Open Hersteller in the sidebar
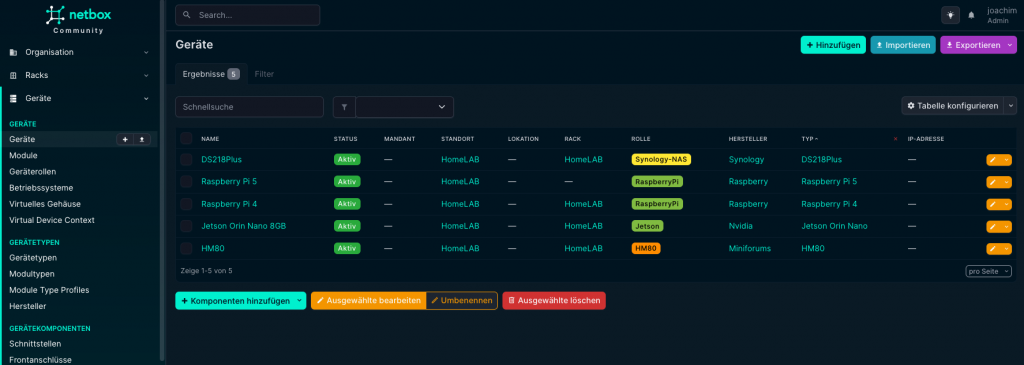Screen dimensions: 1024x365 (27, 306)
